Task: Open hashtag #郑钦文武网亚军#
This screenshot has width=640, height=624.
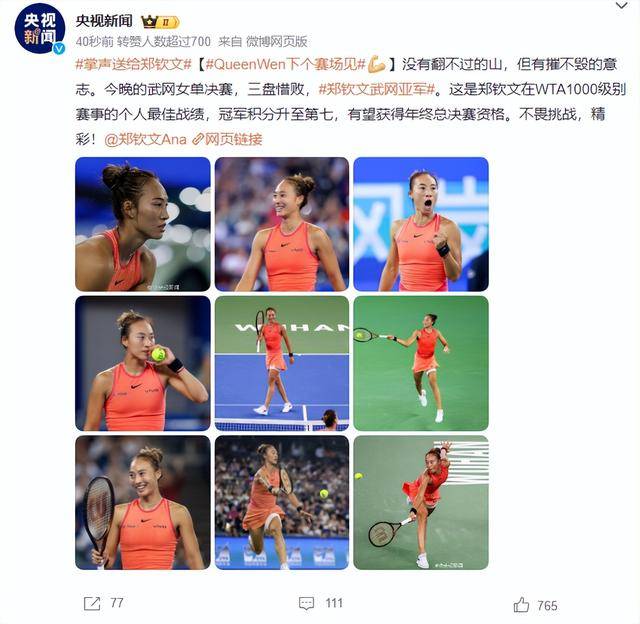Action: 376,89
